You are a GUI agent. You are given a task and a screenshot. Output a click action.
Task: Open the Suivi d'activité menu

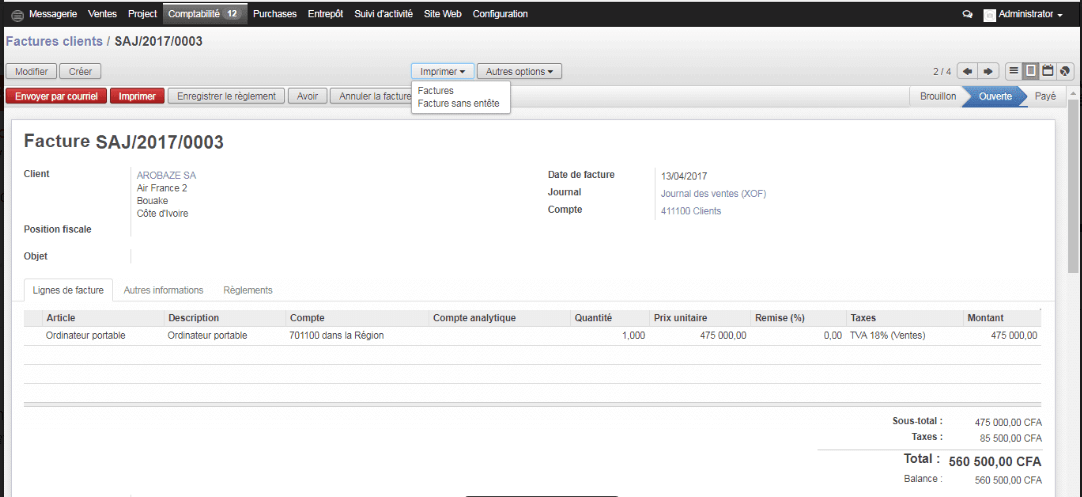tap(384, 14)
